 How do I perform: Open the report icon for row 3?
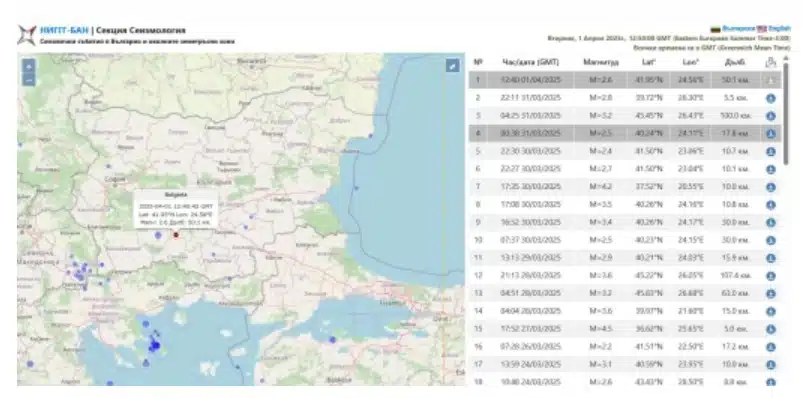(770, 116)
